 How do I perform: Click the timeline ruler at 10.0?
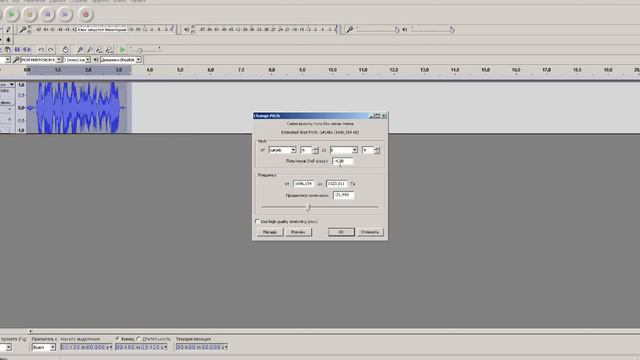(333, 70)
